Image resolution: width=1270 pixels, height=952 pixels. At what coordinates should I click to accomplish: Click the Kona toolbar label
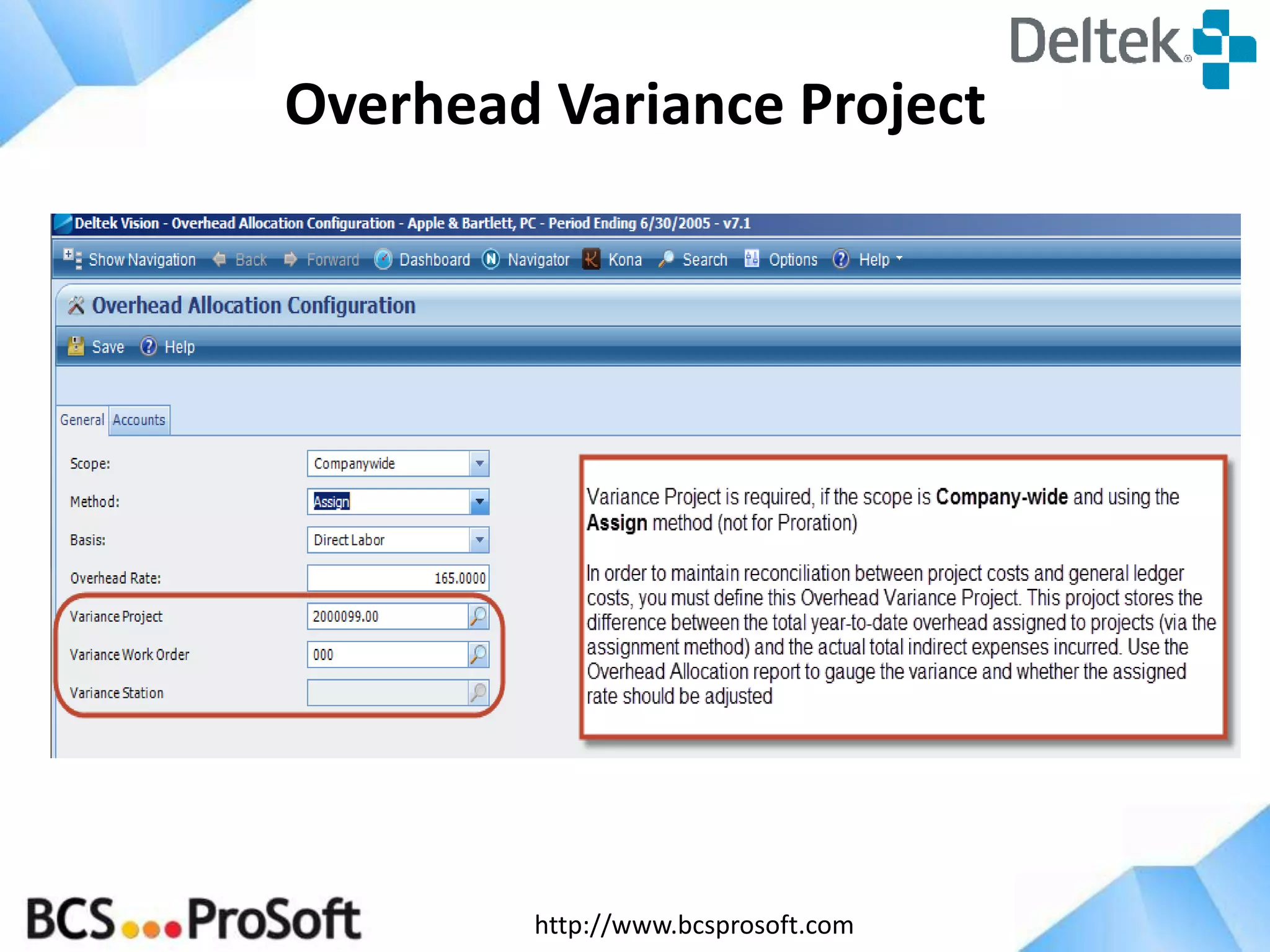(625, 260)
